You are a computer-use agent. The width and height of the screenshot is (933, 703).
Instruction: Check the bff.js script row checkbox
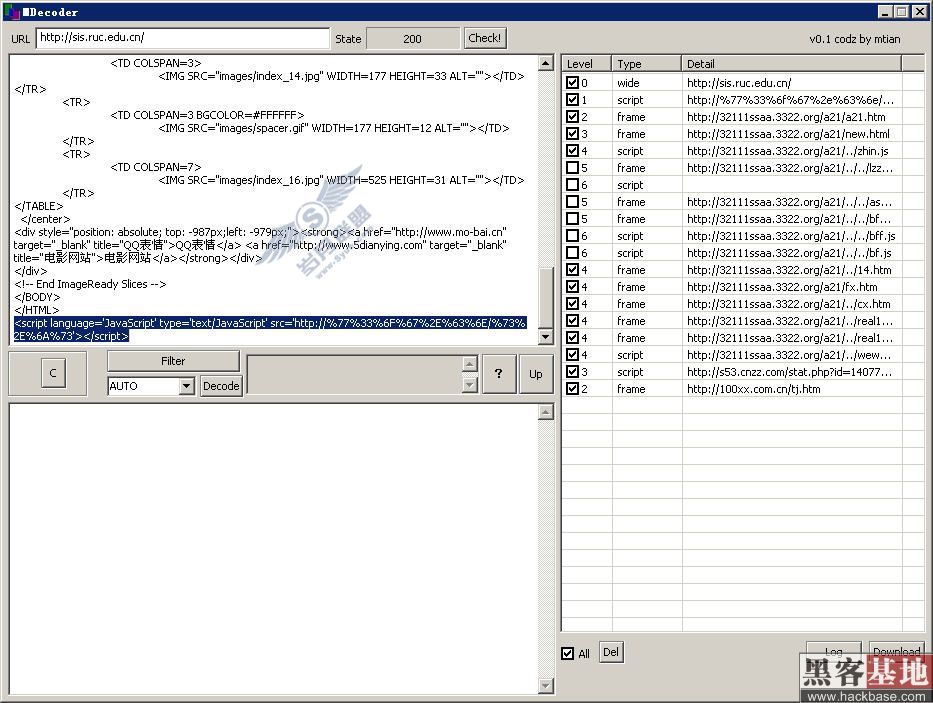pyautogui.click(x=572, y=236)
